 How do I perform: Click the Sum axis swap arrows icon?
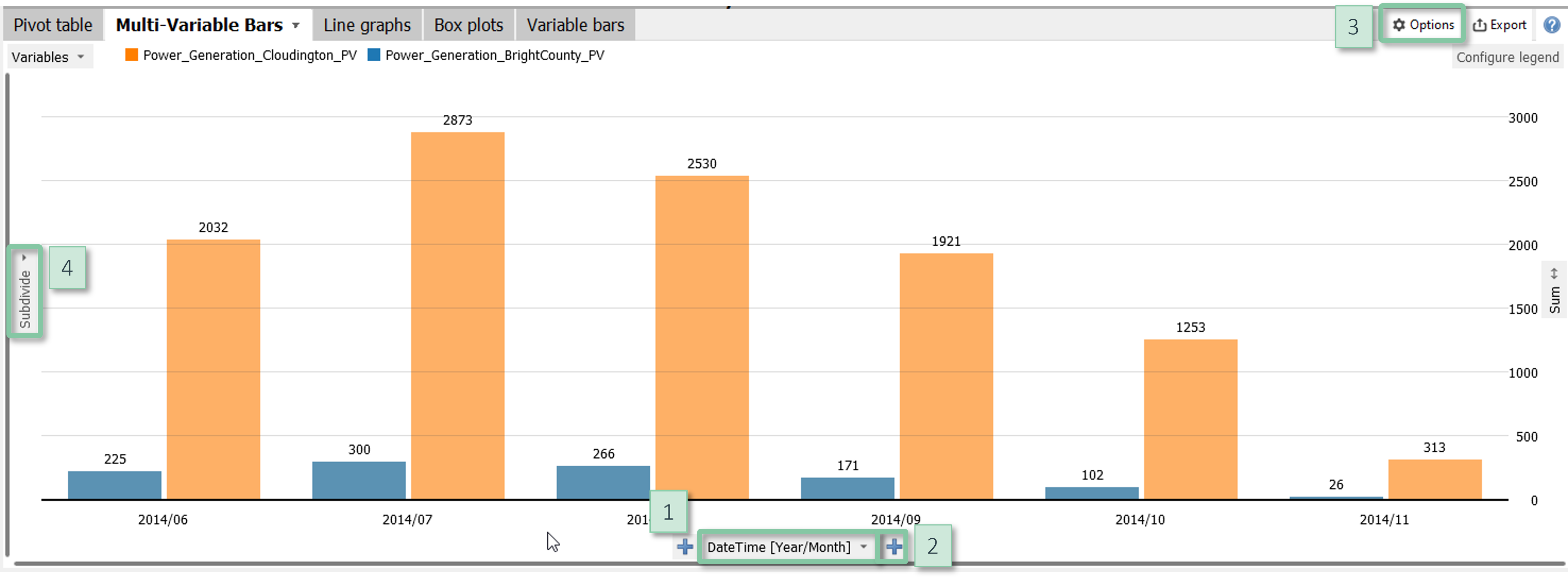1554,273
